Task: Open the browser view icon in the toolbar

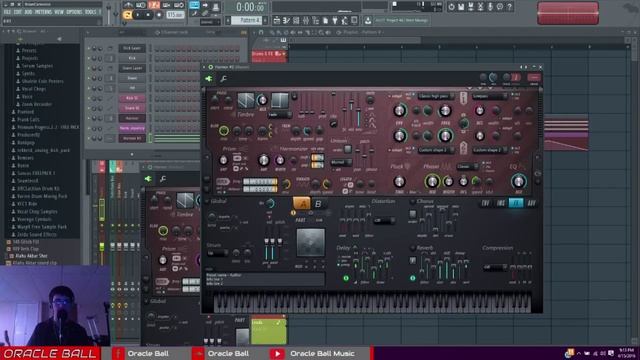Action: pos(315,20)
